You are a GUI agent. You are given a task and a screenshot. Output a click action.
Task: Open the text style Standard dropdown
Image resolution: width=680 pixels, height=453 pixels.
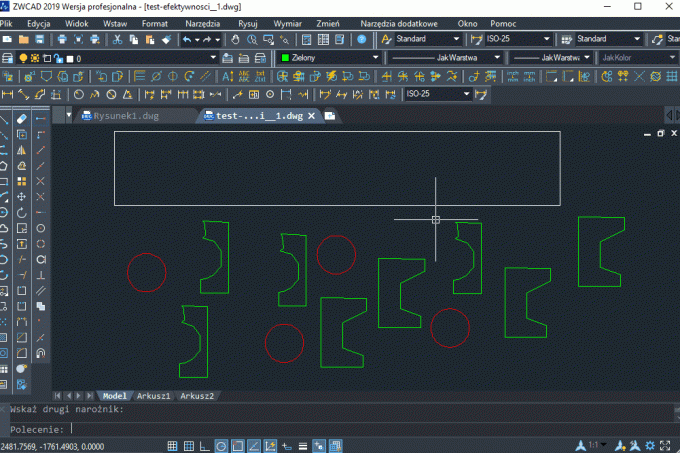click(x=456, y=39)
